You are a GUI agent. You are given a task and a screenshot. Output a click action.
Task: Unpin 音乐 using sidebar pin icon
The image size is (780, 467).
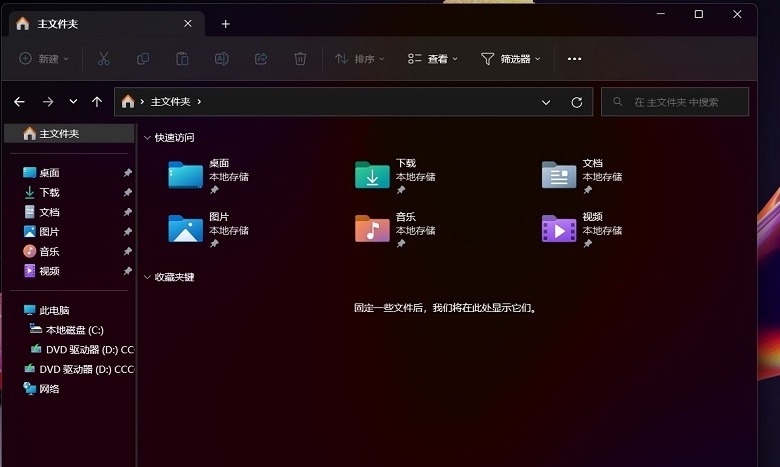pyautogui.click(x=127, y=251)
